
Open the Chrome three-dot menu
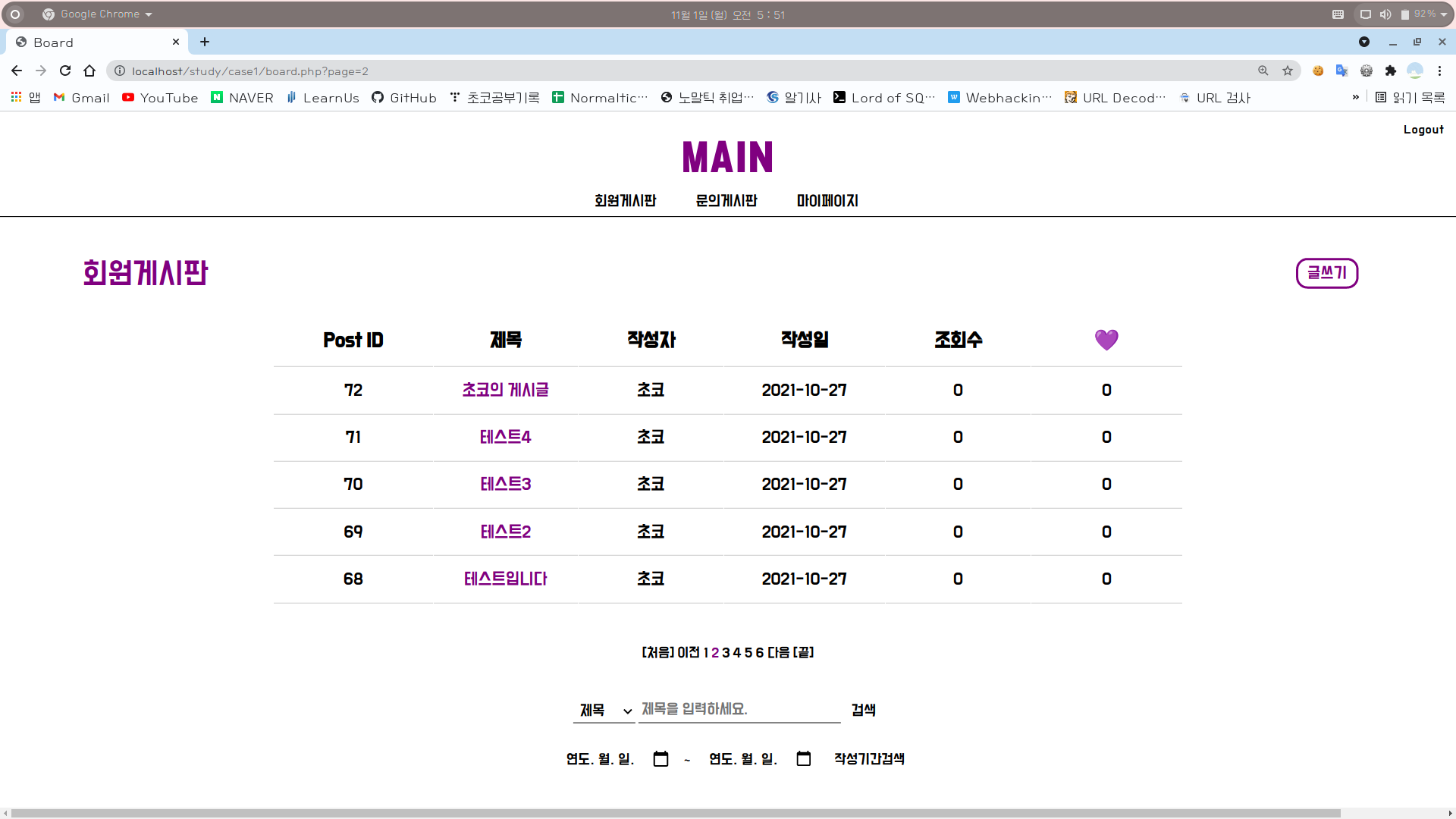pos(1439,71)
